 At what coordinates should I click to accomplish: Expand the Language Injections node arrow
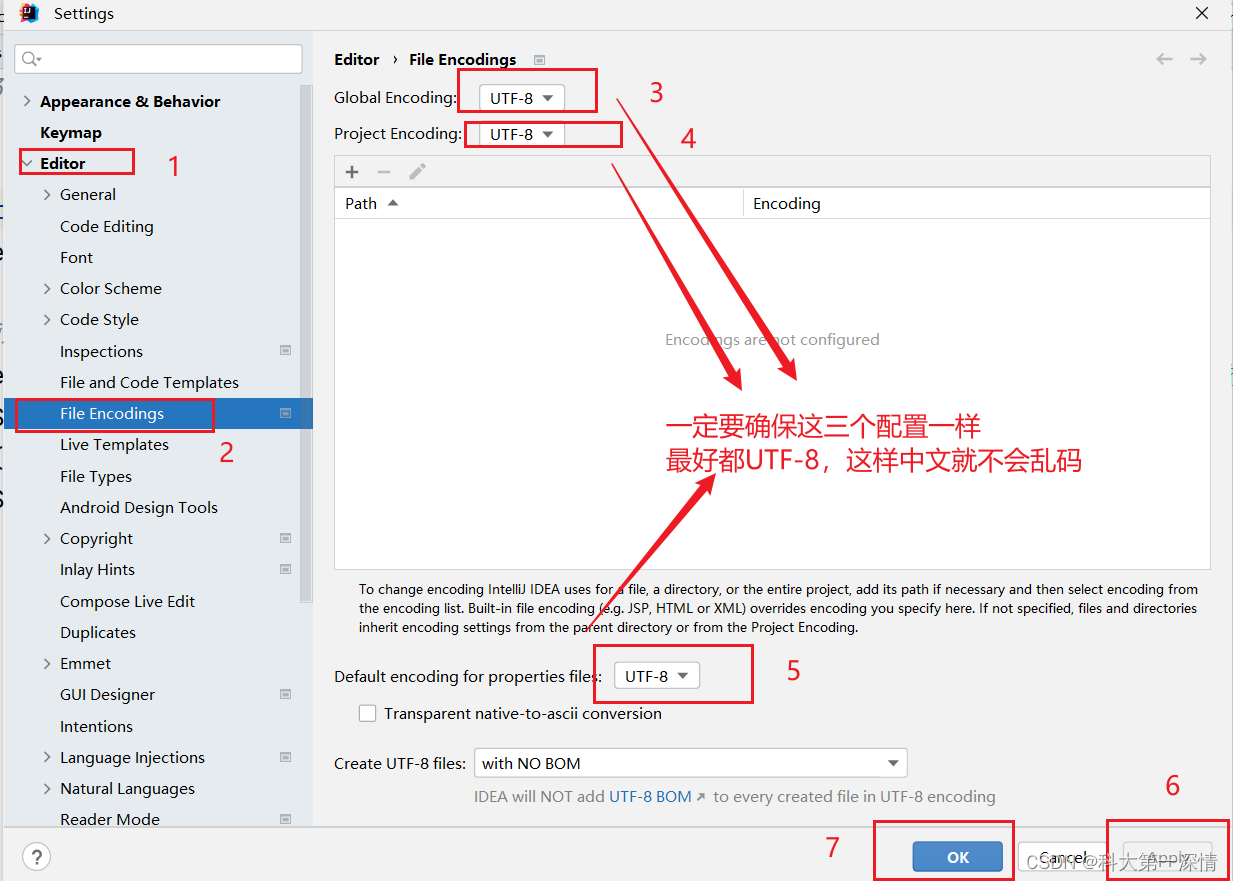point(47,757)
